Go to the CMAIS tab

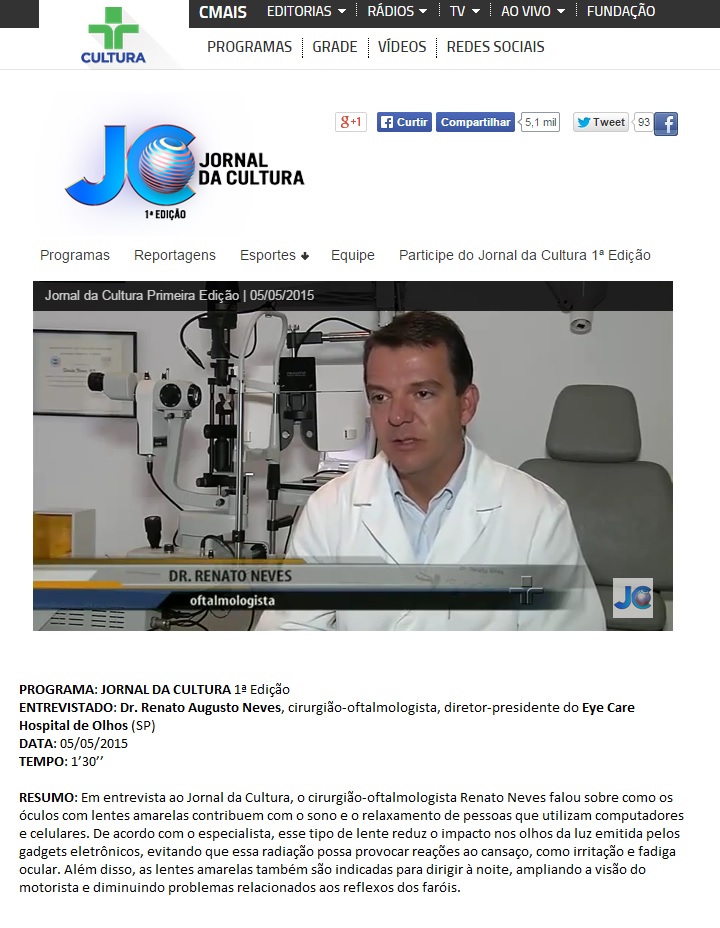pos(223,12)
